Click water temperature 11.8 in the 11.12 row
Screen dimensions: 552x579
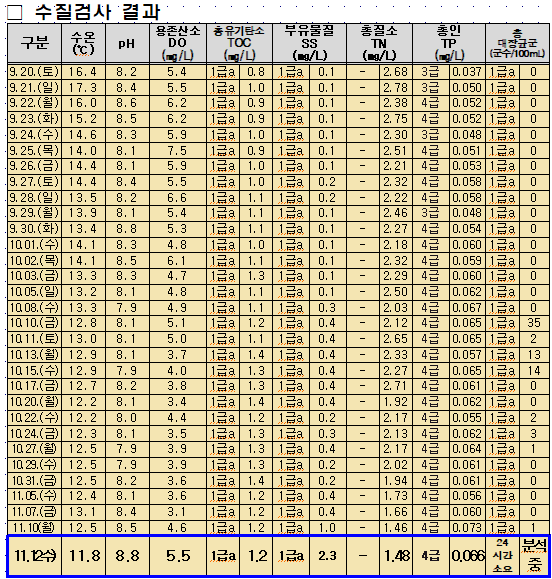83,556
